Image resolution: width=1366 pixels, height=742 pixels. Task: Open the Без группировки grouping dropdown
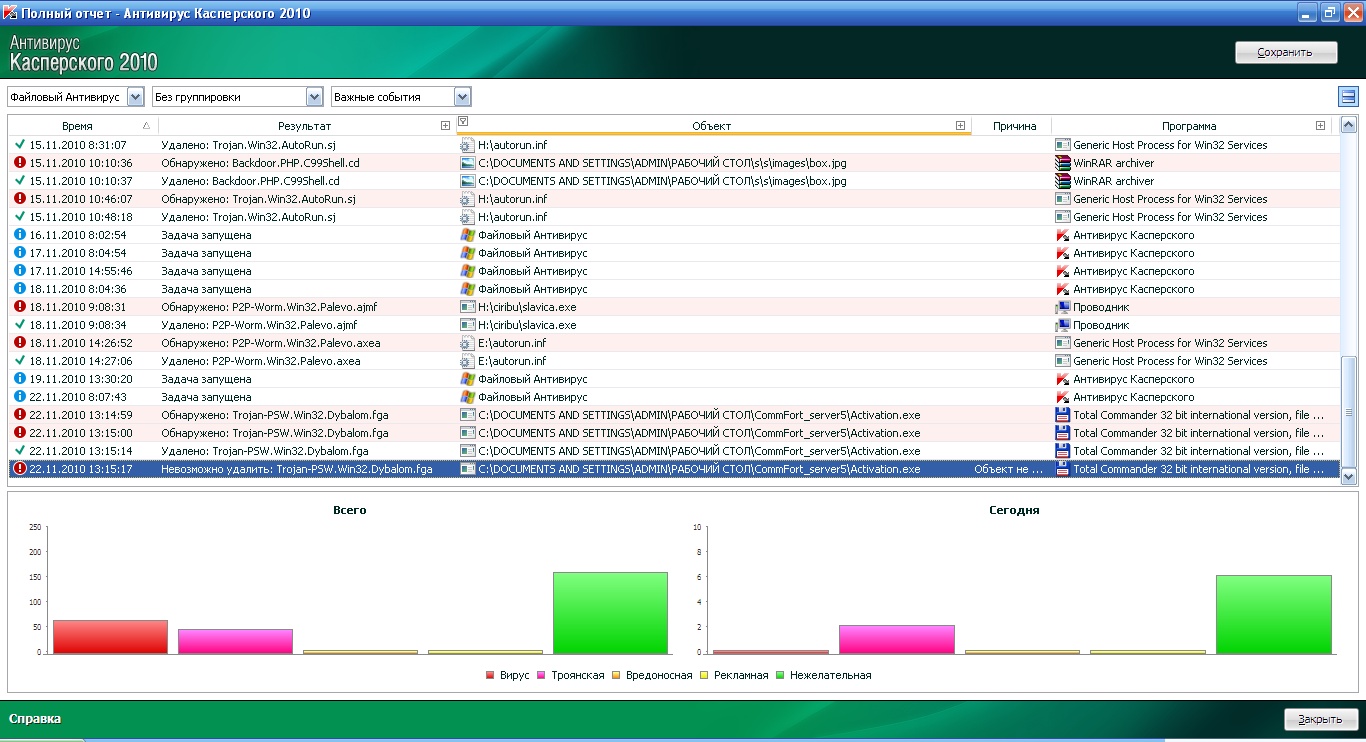314,97
